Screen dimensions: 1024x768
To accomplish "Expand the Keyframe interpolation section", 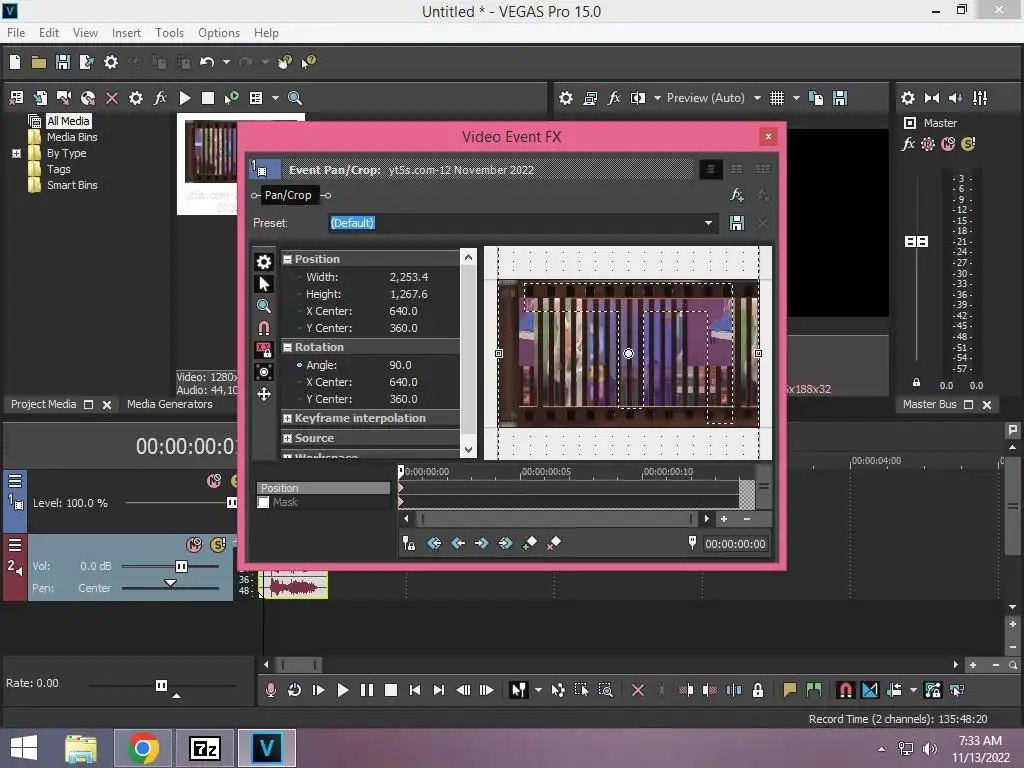I will tap(287, 419).
